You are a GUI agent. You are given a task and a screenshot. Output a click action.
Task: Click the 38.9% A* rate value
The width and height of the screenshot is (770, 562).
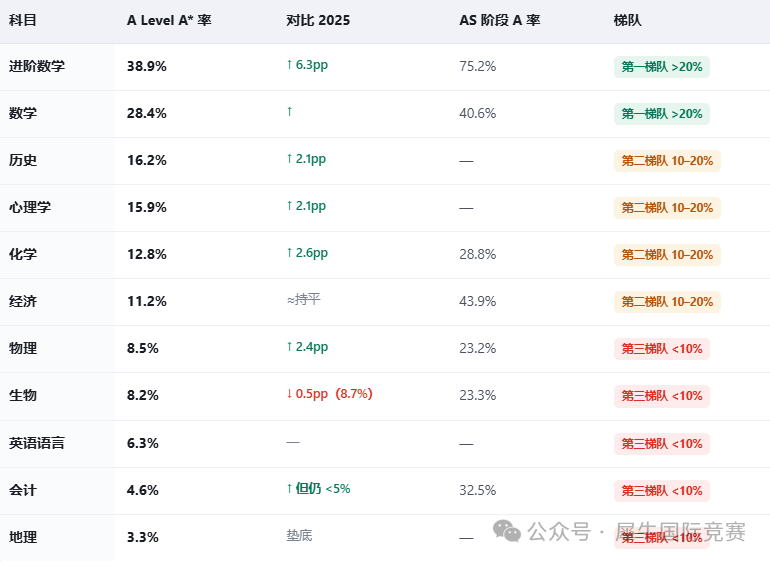coord(146,66)
